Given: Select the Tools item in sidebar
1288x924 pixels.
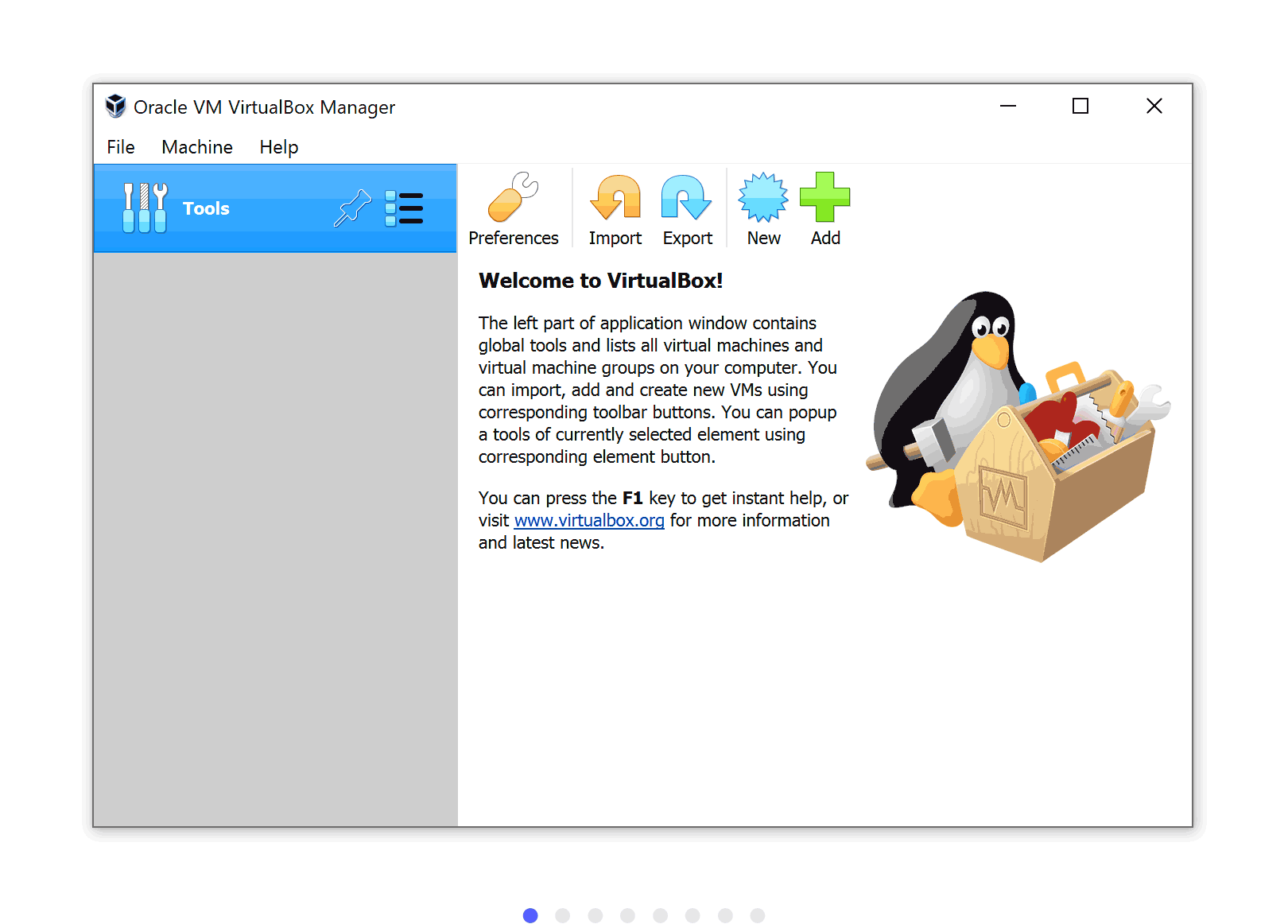Looking at the screenshot, I should click(275, 208).
